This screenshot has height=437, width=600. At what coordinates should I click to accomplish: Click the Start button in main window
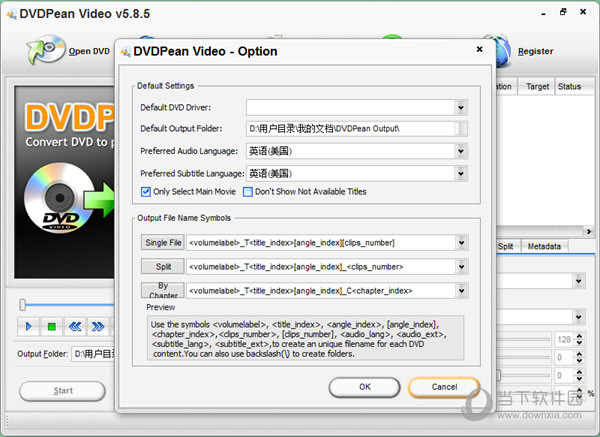pos(62,391)
